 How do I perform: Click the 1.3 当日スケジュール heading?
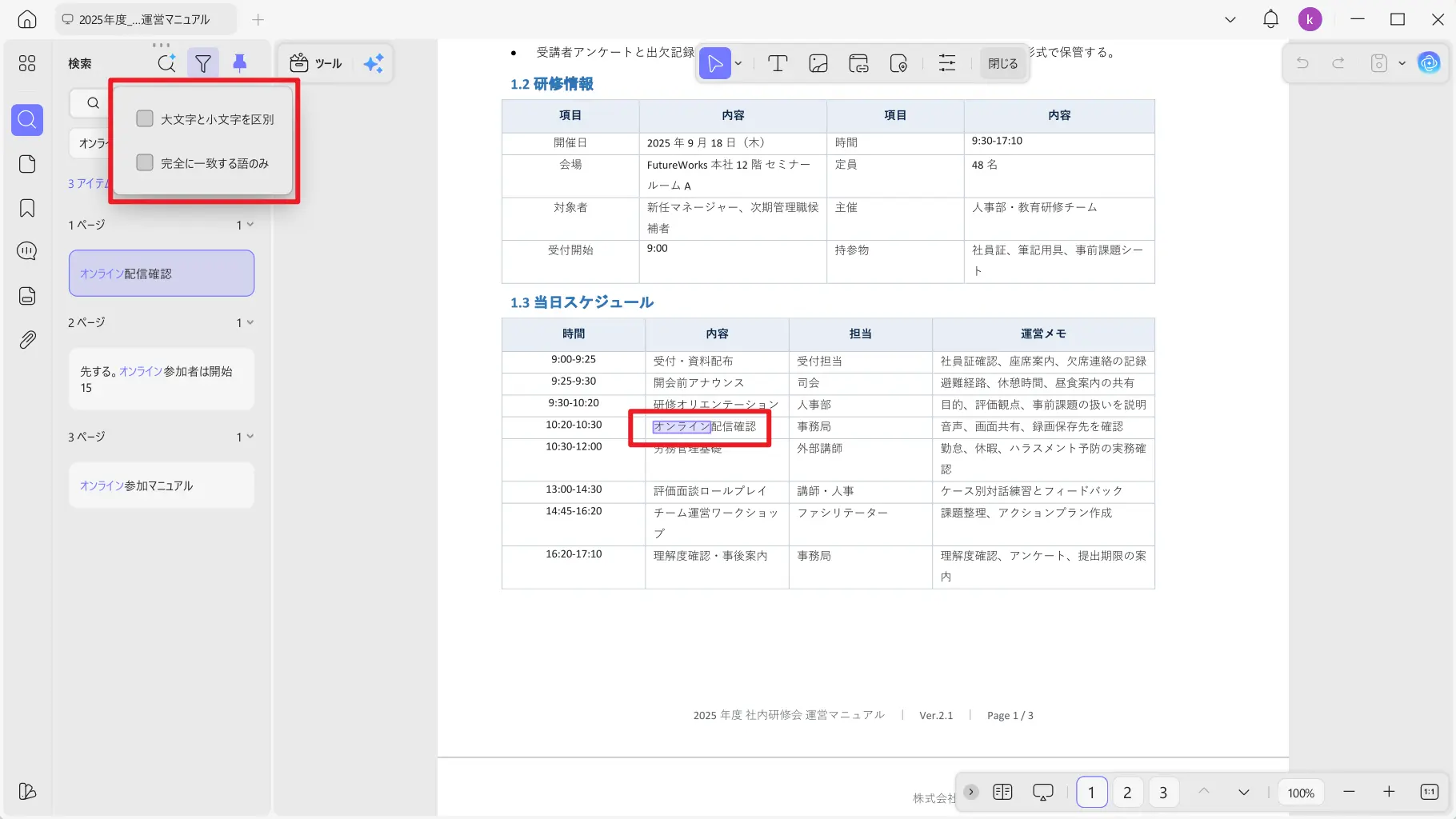point(582,302)
